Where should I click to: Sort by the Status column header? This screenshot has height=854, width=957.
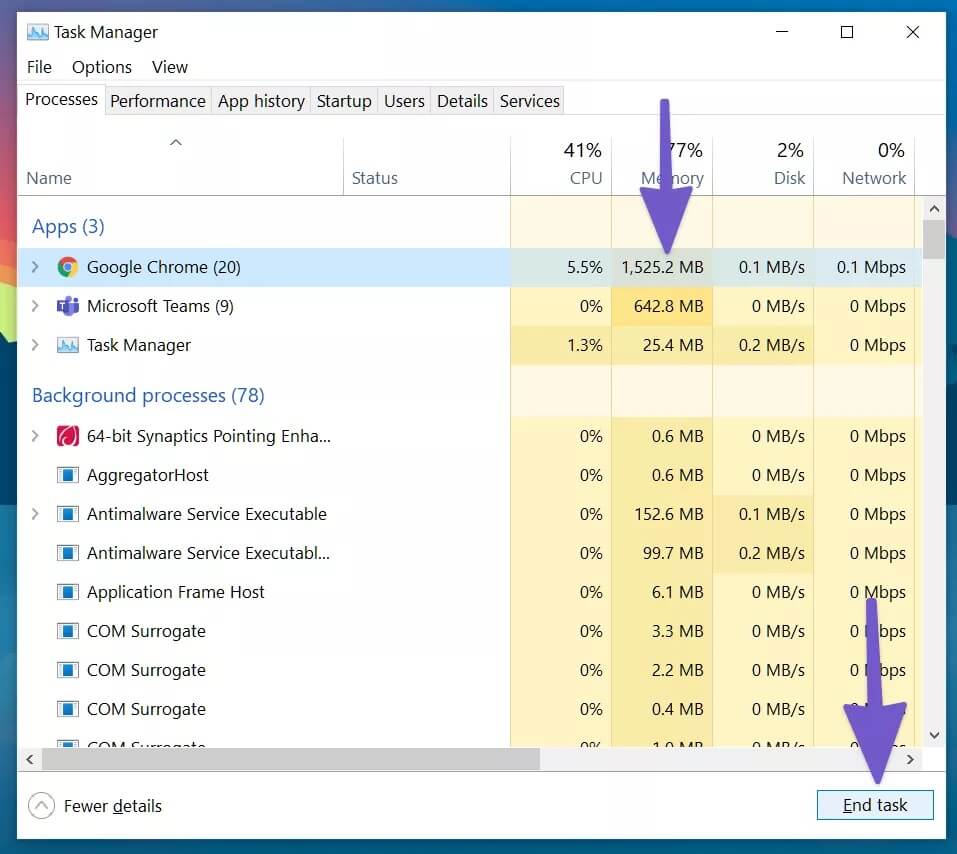tap(427, 165)
